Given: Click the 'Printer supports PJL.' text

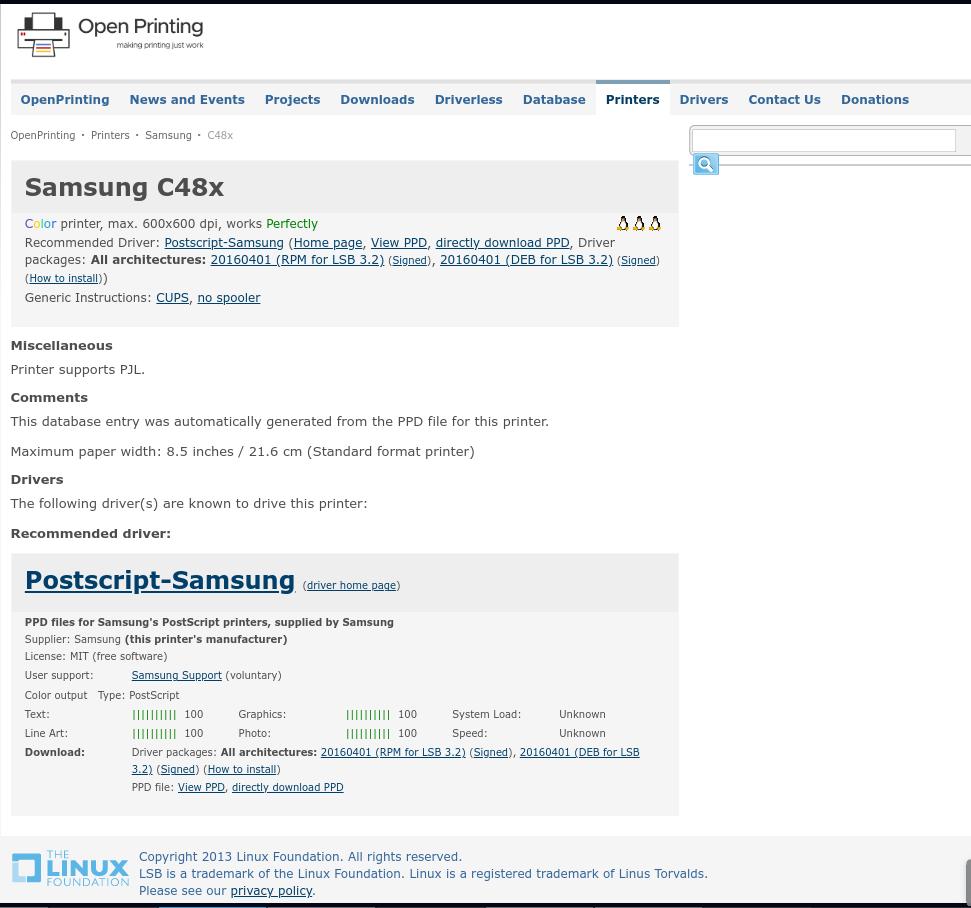Looking at the screenshot, I should (x=77, y=370).
